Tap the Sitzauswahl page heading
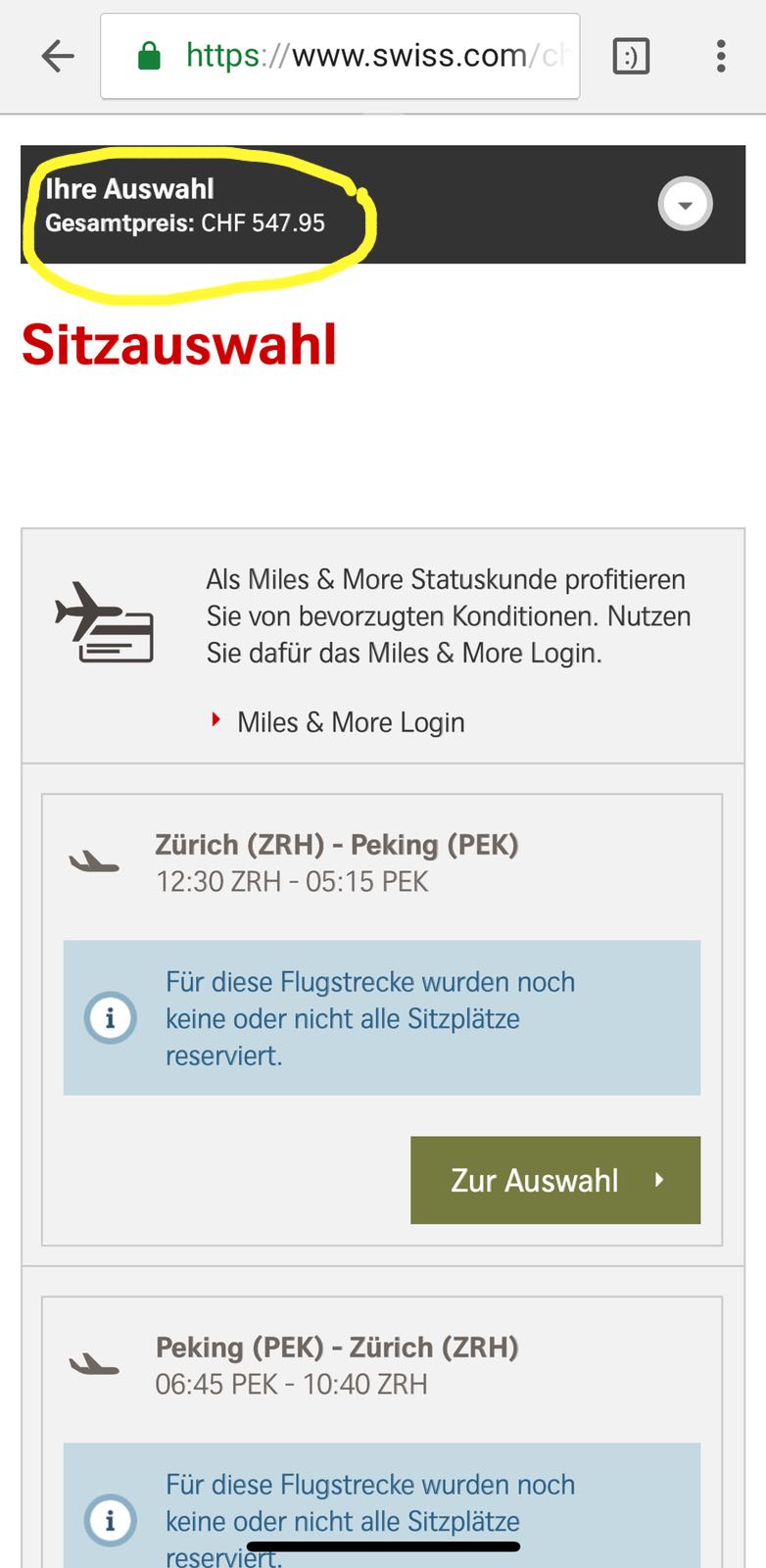This screenshot has height=1568, width=766. [179, 345]
